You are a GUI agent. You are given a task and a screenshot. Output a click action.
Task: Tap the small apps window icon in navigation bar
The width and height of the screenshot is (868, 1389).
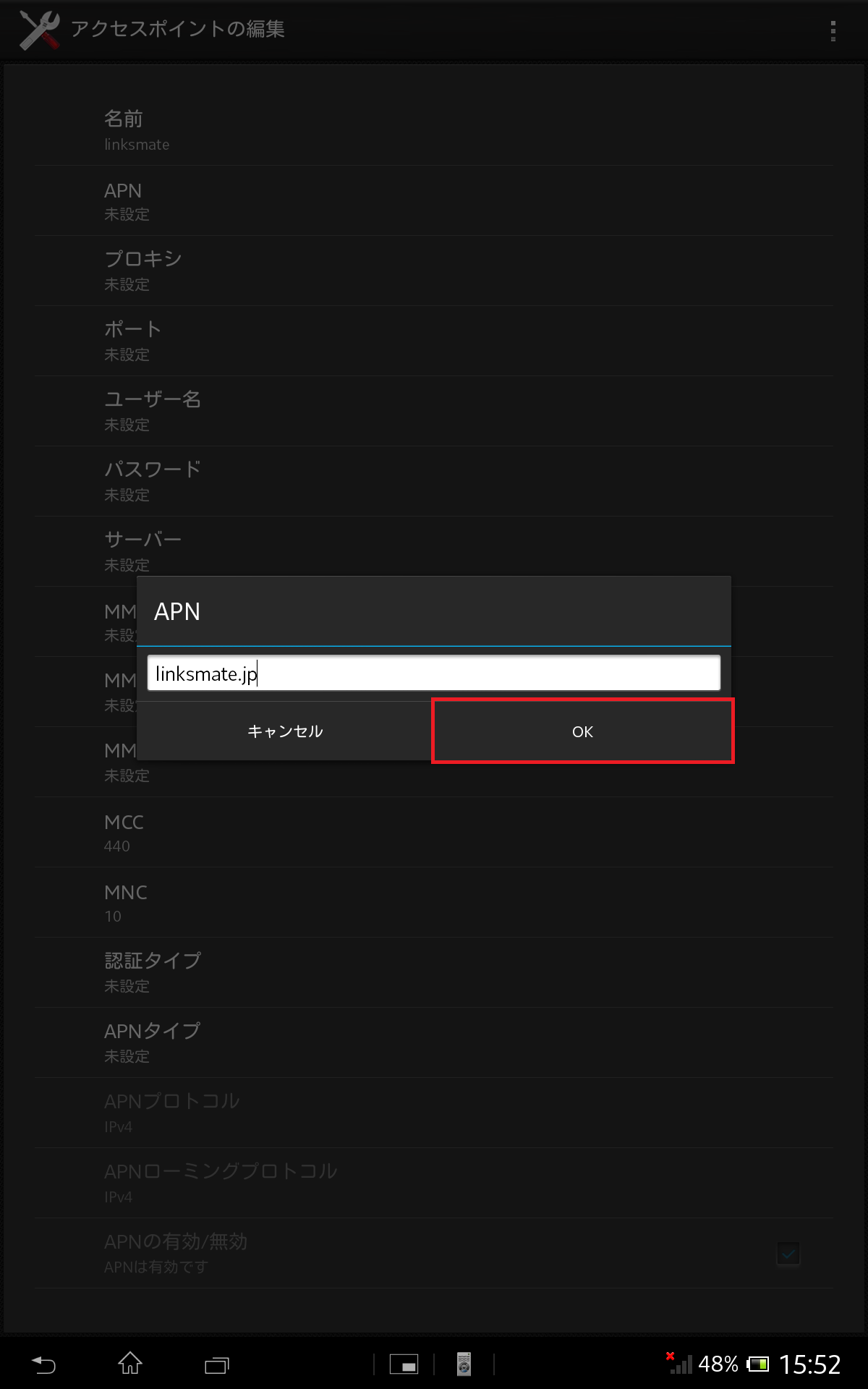404,1364
